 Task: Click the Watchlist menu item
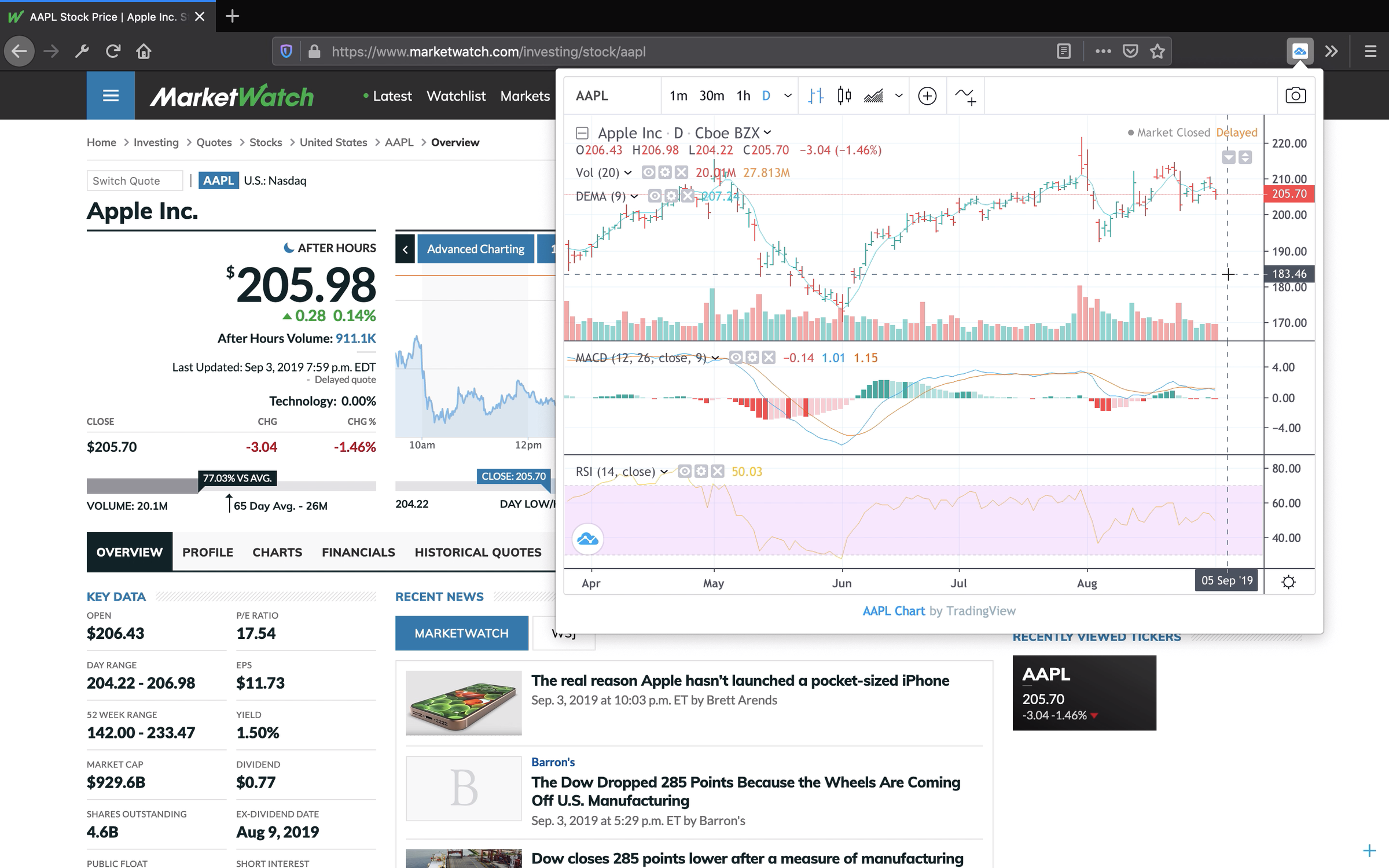tap(455, 96)
